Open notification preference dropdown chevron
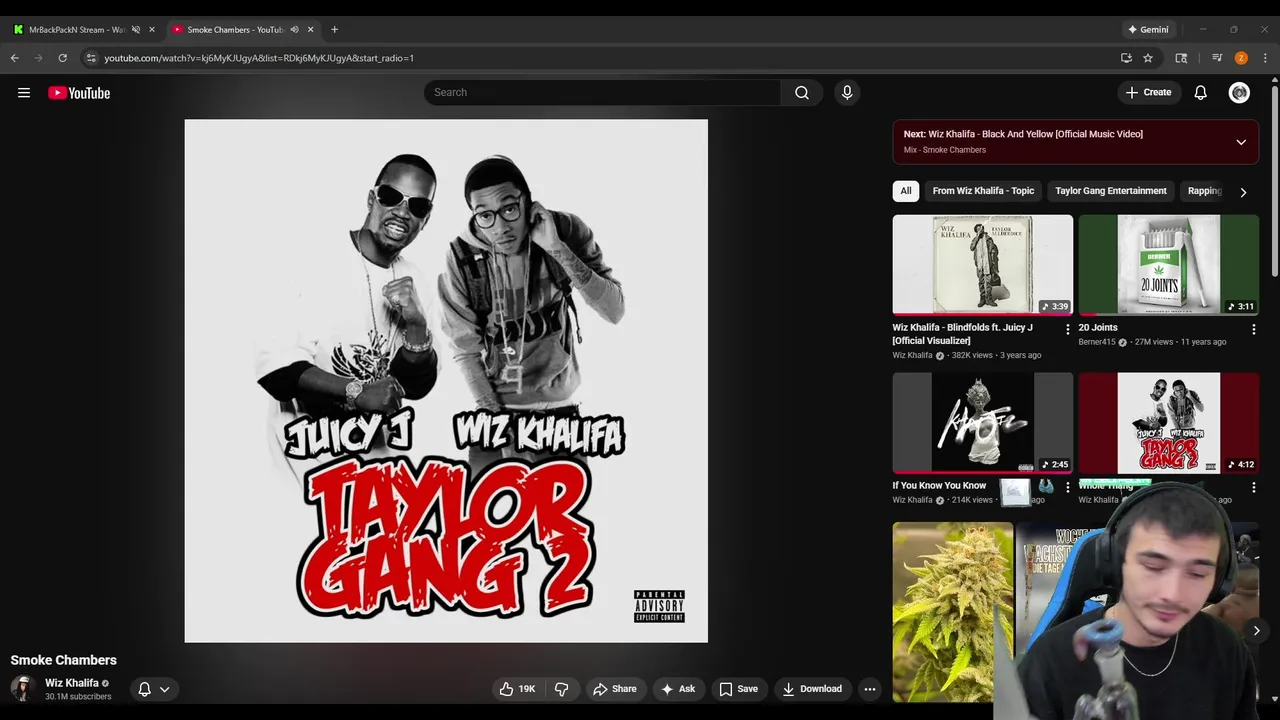Screen dimensions: 1280x720 tap(164, 689)
